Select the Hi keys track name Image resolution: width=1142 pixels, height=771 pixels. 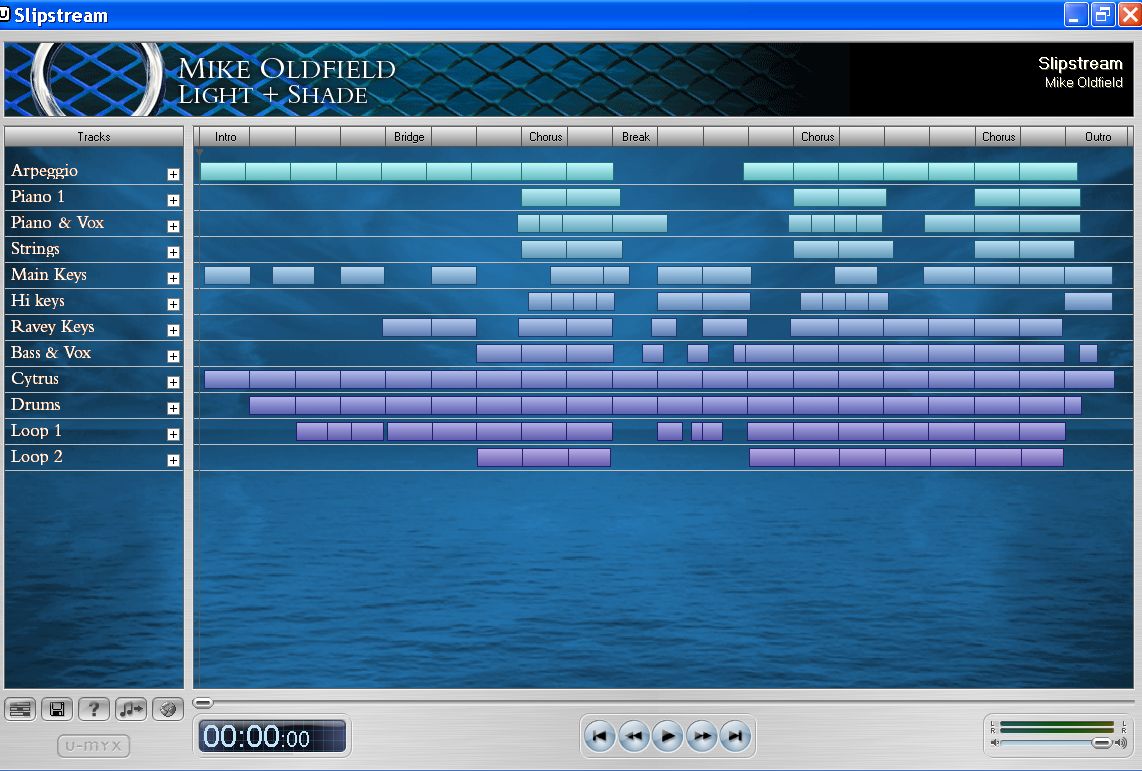click(38, 301)
